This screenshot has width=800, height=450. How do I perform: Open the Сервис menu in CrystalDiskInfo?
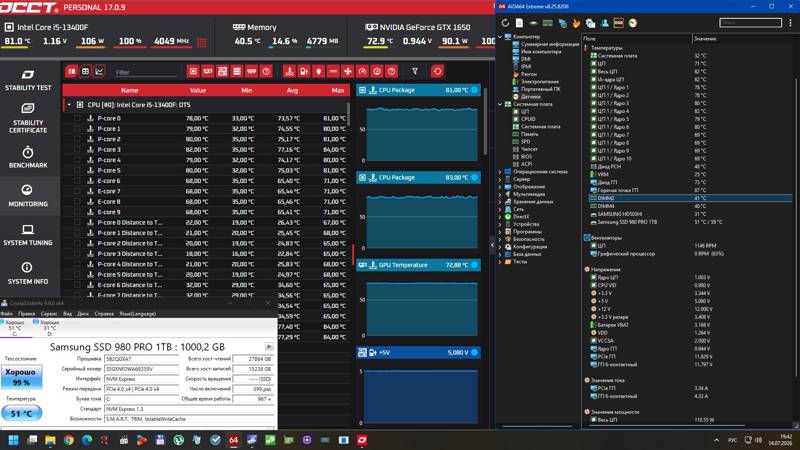click(49, 314)
